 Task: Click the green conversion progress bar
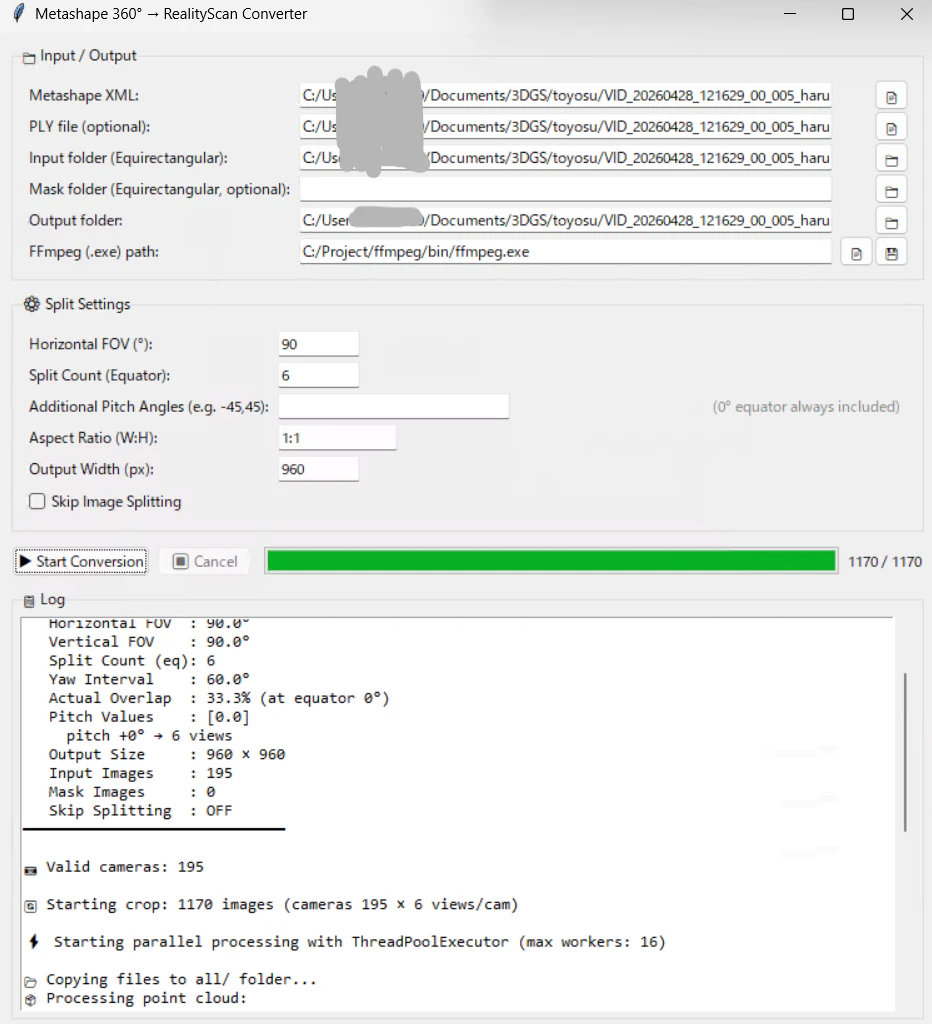[551, 561]
